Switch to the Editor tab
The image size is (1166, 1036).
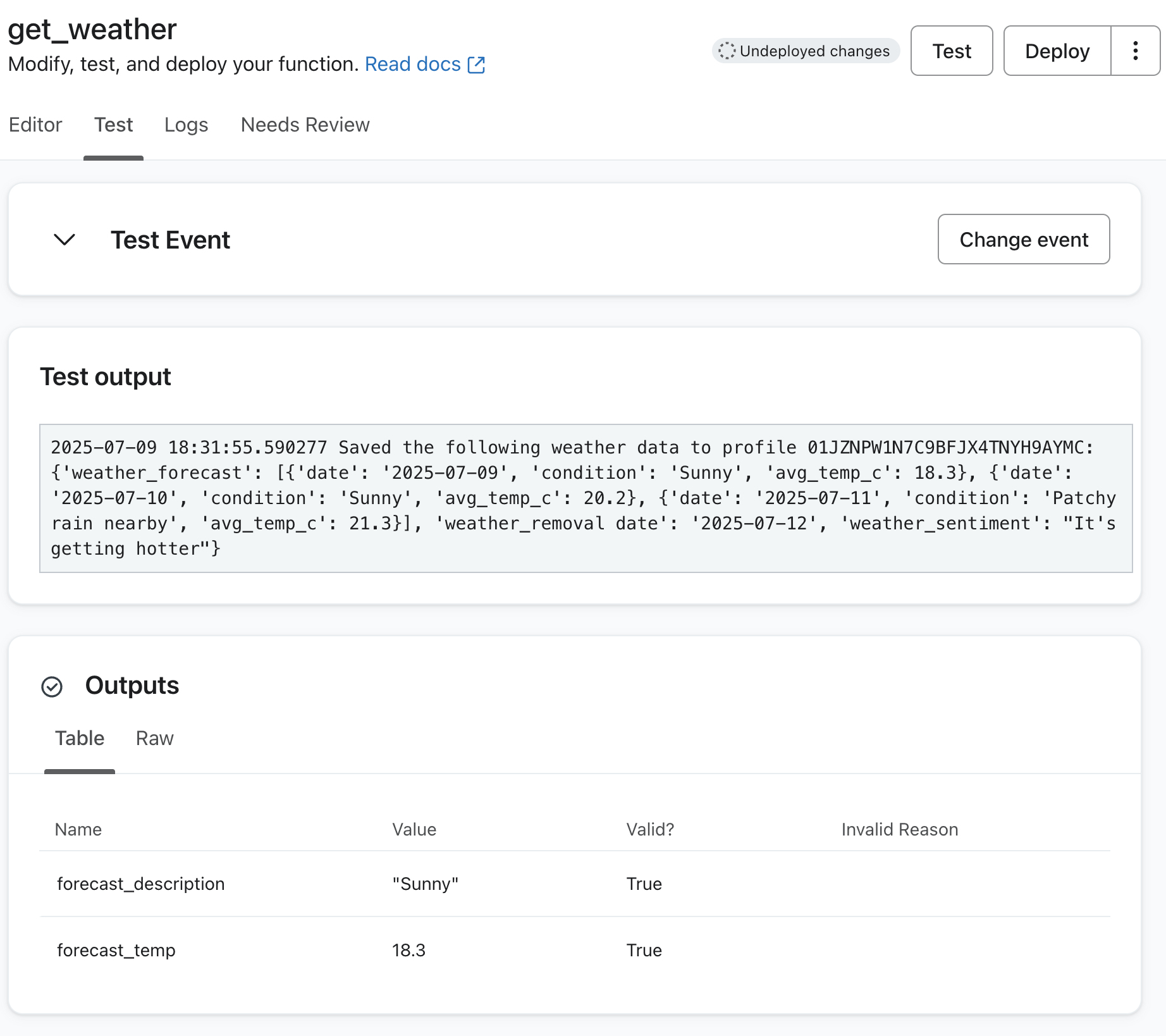pyautogui.click(x=35, y=125)
